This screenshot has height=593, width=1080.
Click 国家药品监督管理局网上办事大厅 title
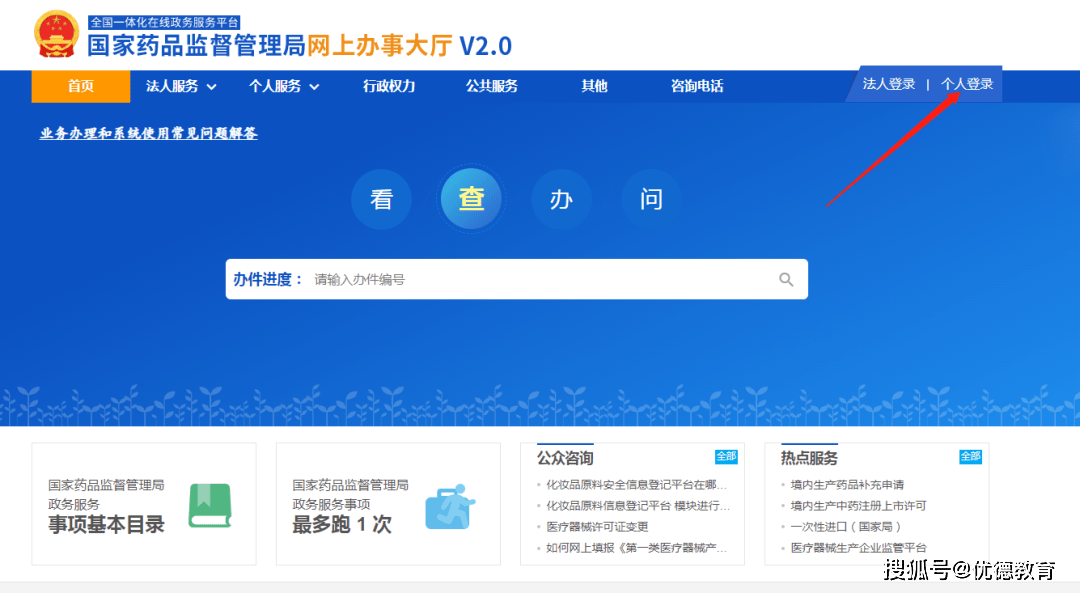tap(300, 46)
